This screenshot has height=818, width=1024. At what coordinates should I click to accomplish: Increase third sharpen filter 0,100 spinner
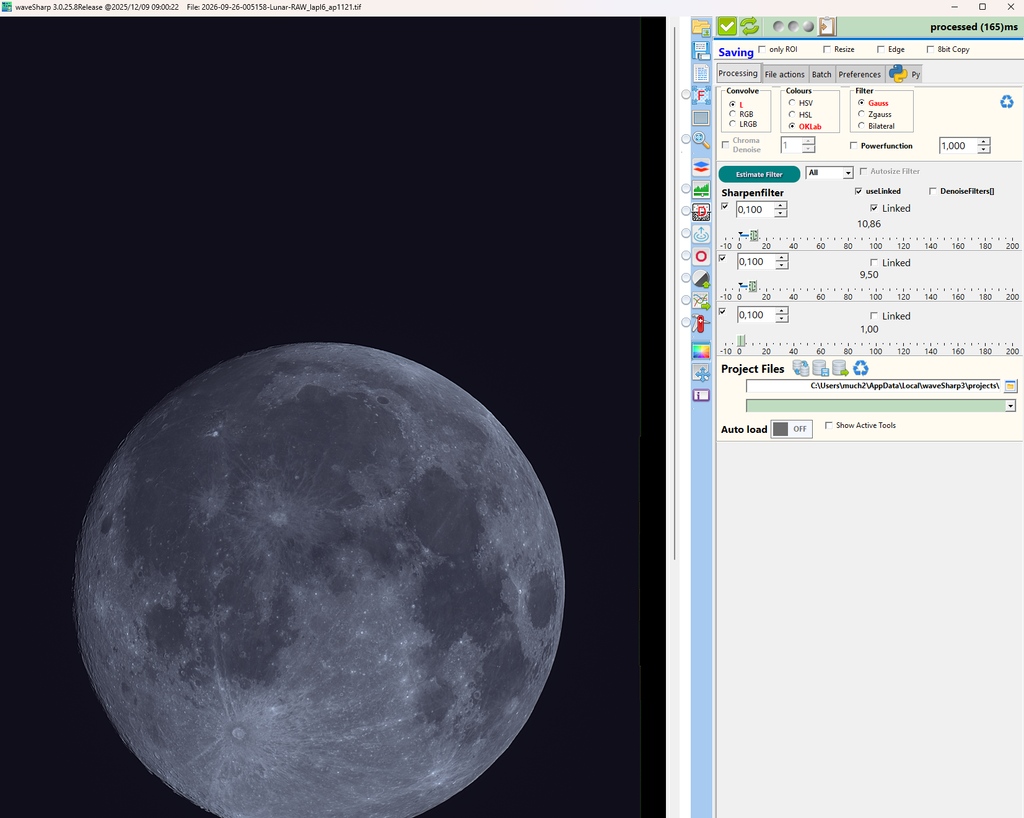pyautogui.click(x=782, y=311)
